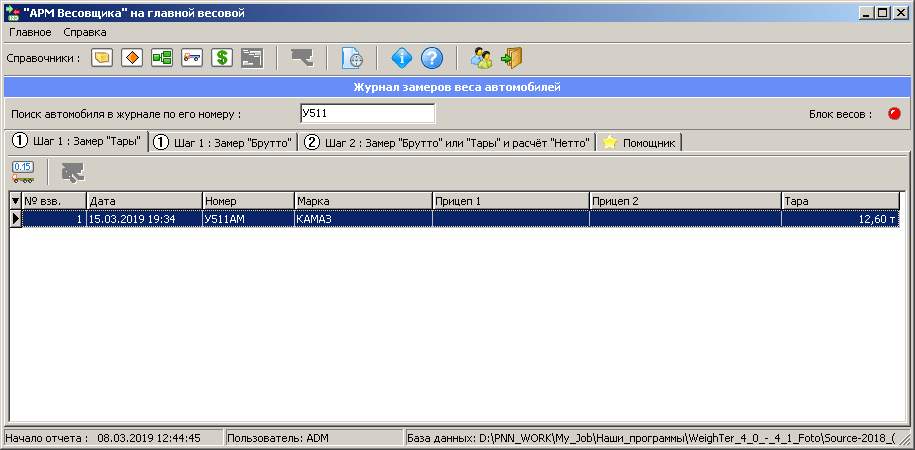Click the orange diamond reference icon
The image size is (915, 450).
(x=131, y=58)
